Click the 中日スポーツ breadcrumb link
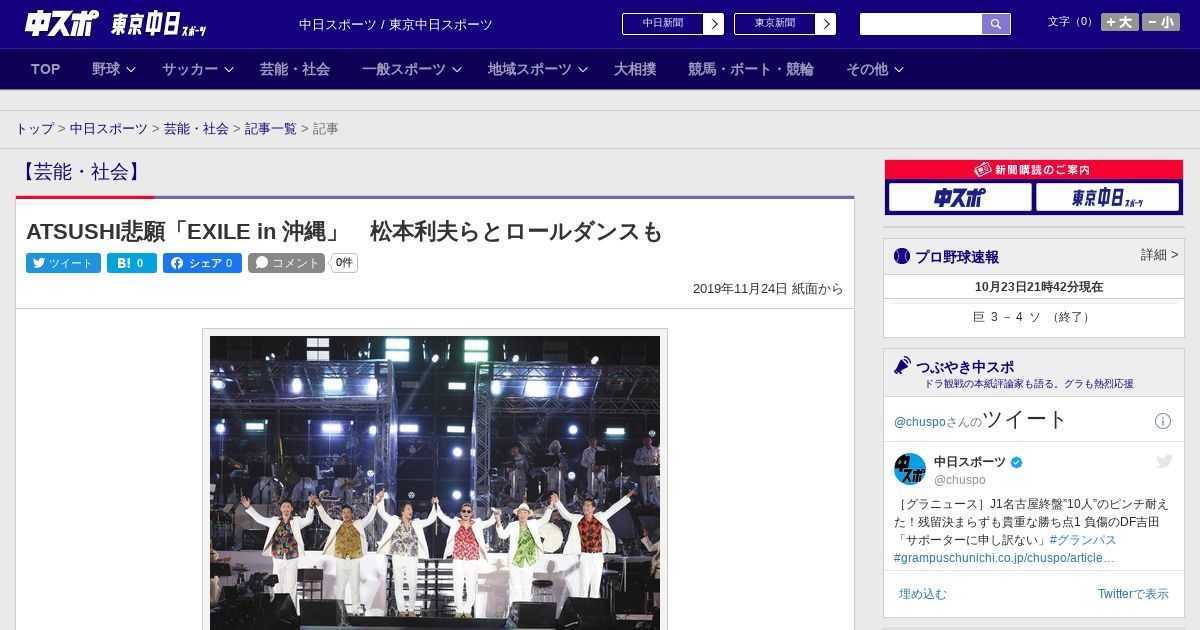 (109, 129)
